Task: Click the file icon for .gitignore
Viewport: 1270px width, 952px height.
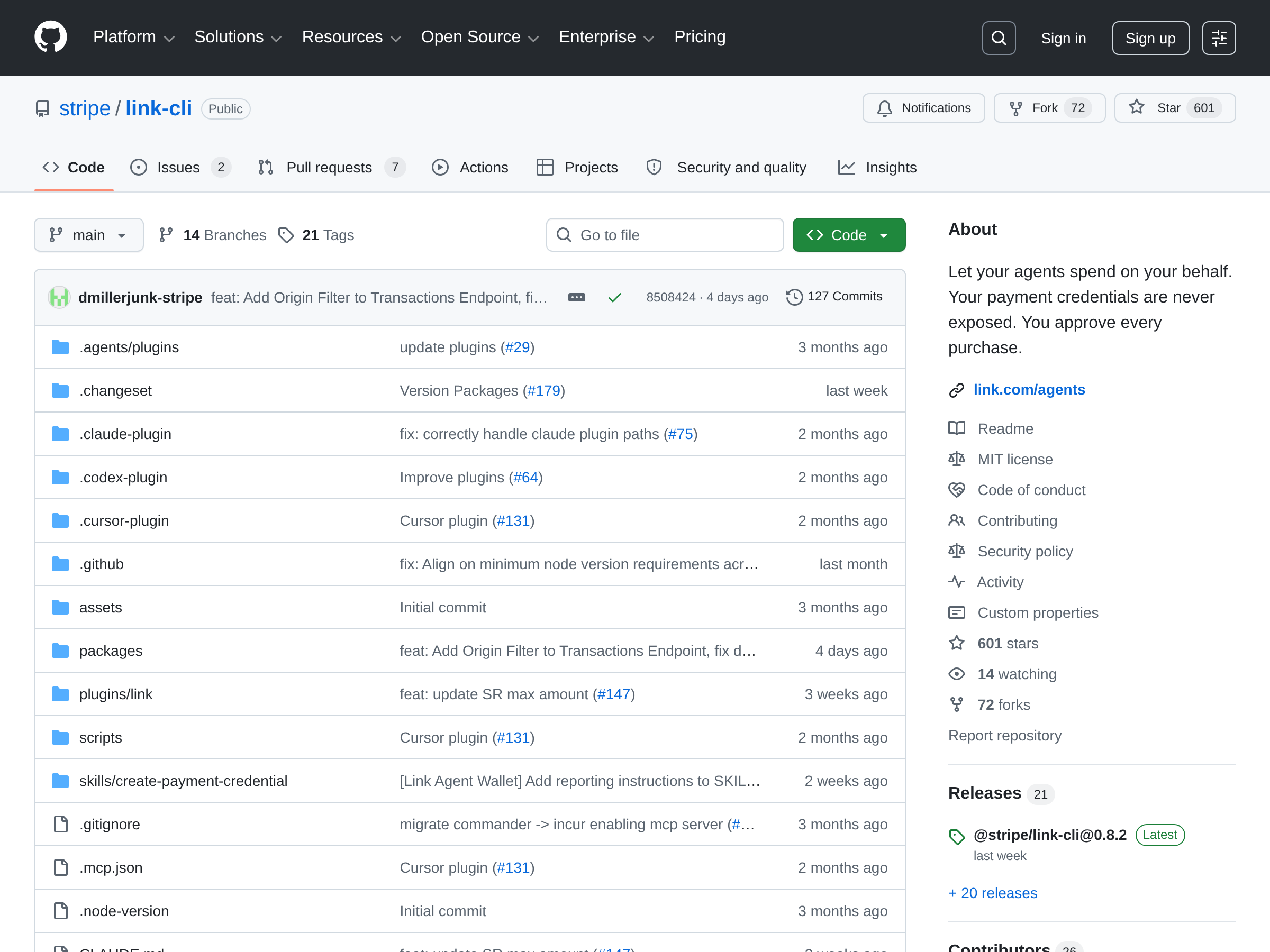Action: click(60, 824)
